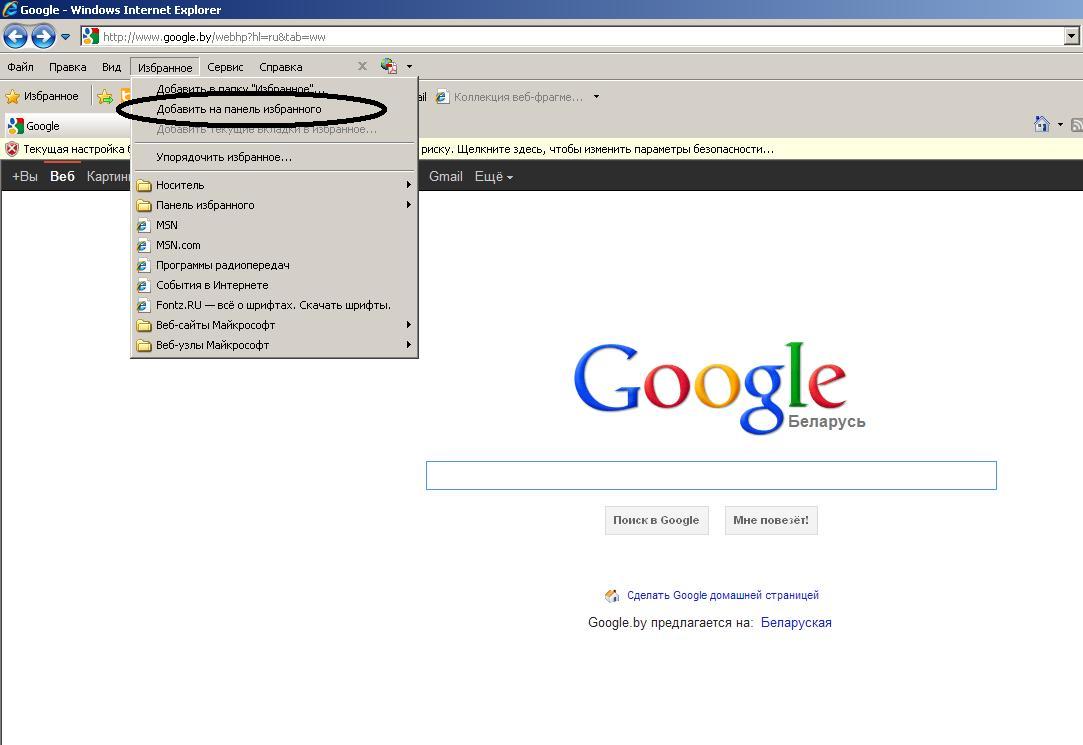Open the Fontz.RU — всё о шрифтах favorite
1083x745 pixels.
(274, 305)
